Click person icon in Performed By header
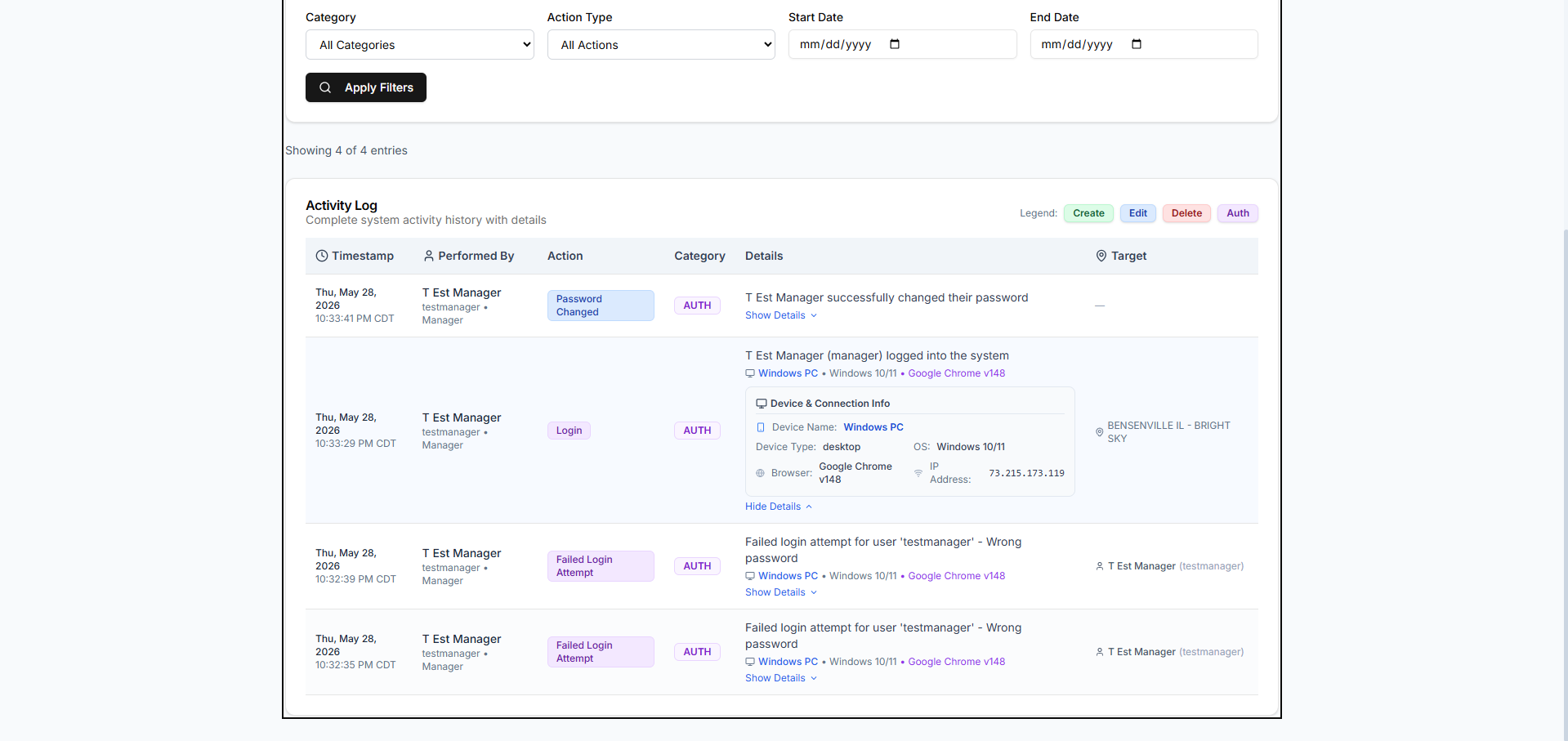1568x741 pixels. tap(429, 256)
